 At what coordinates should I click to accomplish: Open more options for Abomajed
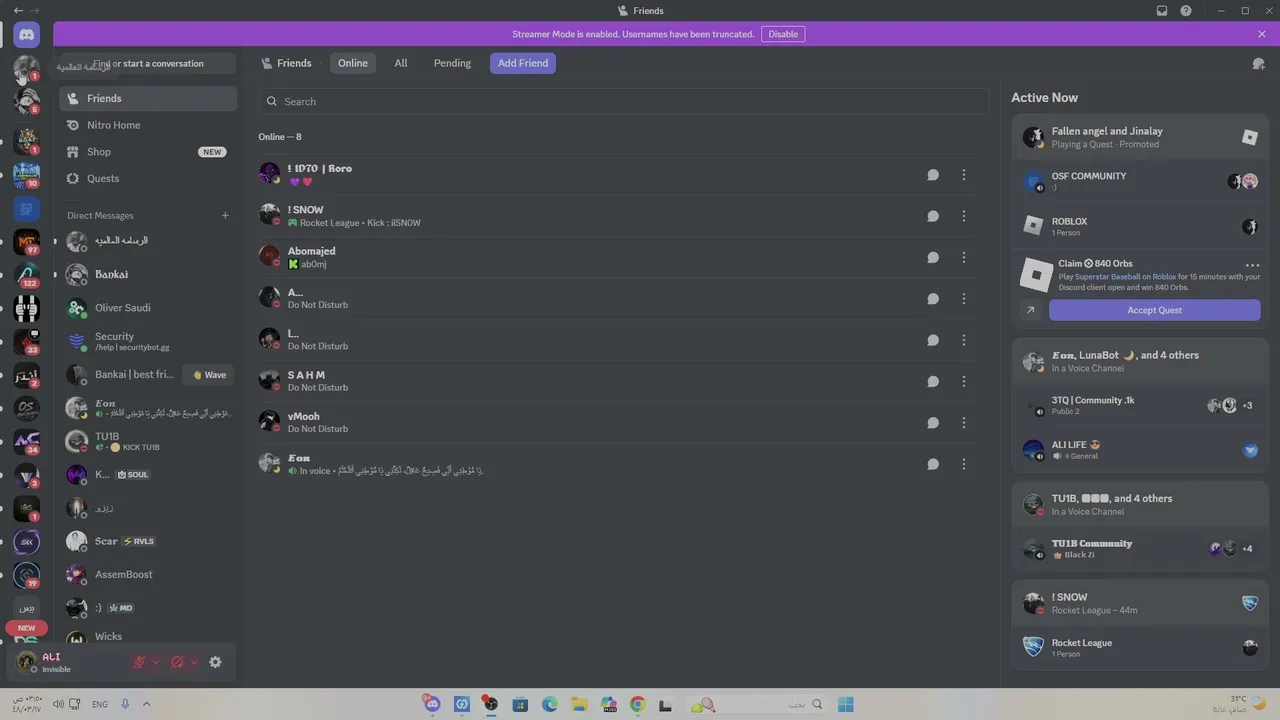pyautogui.click(x=964, y=257)
